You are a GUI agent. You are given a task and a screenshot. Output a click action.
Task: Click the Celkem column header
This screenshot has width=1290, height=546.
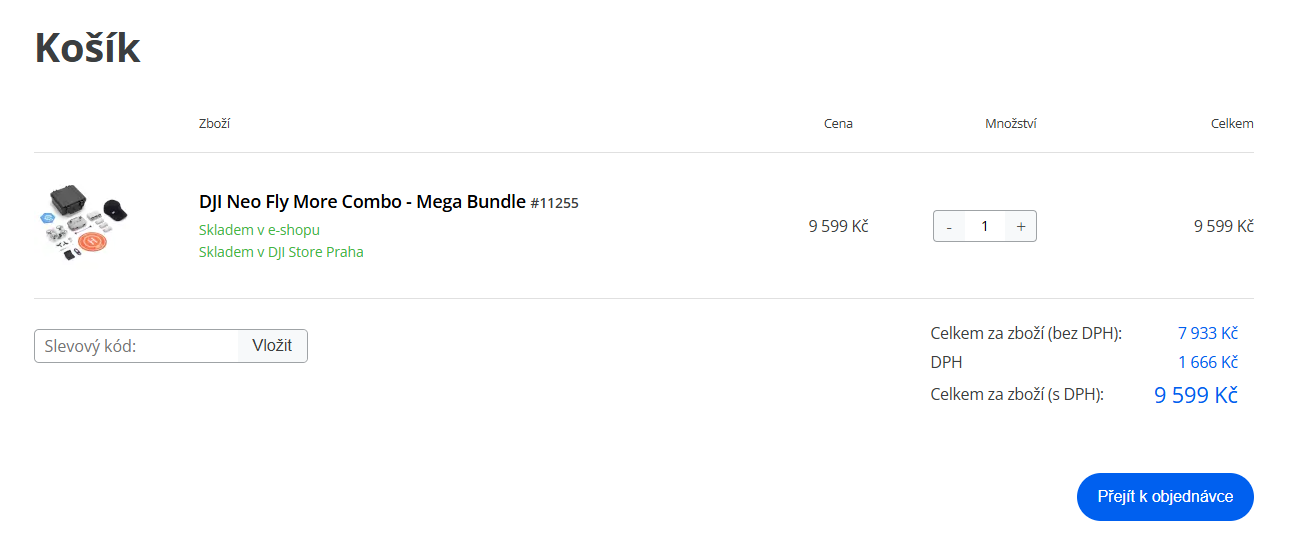(1232, 124)
